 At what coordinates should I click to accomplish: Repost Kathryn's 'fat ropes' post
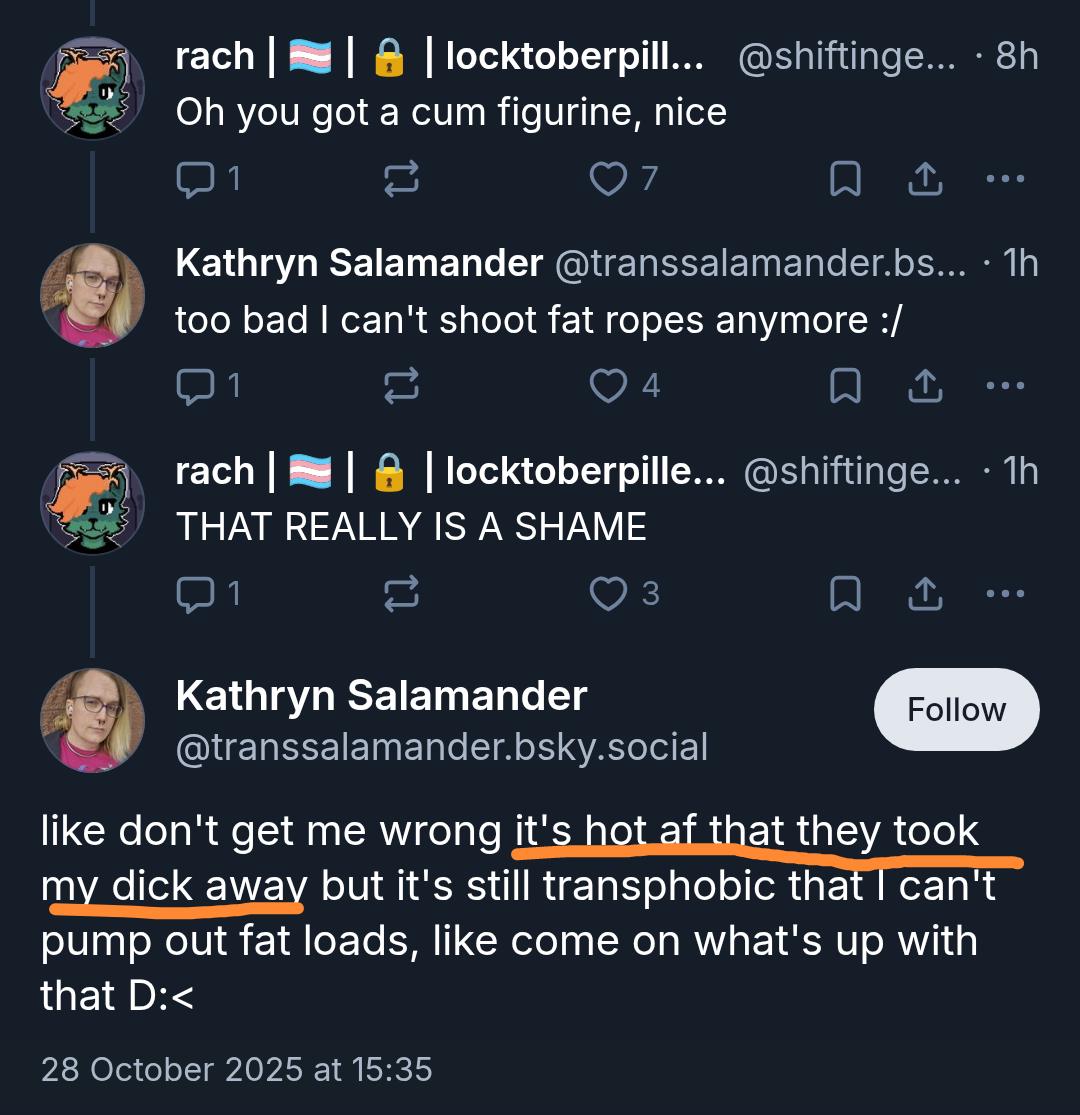coord(401,386)
